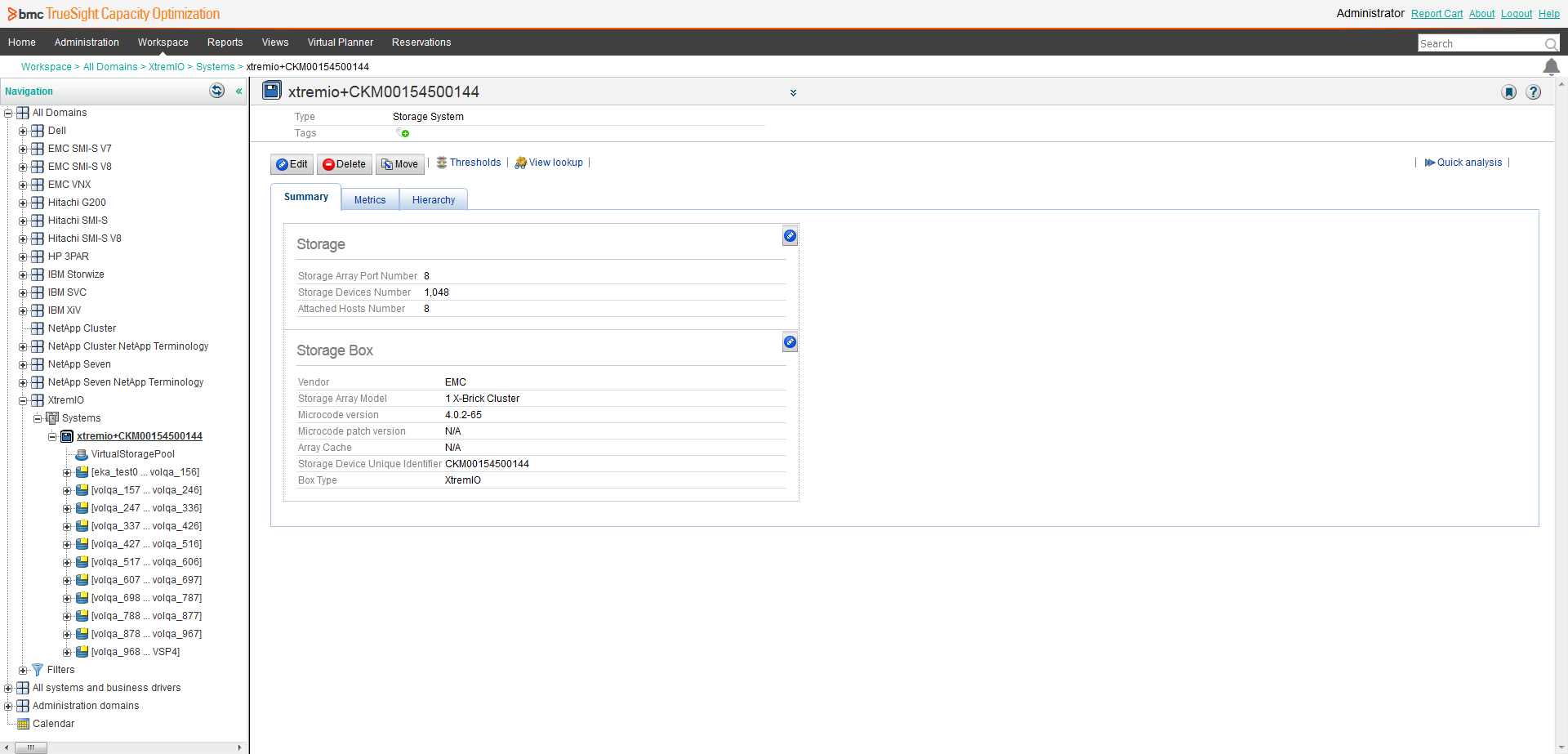Open the Home menu
This screenshot has height=754, width=1568.
coord(22,42)
